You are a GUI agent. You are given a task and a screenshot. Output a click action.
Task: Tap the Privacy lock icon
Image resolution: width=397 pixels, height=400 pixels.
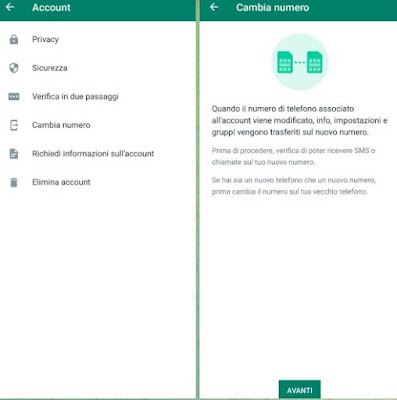(14, 39)
